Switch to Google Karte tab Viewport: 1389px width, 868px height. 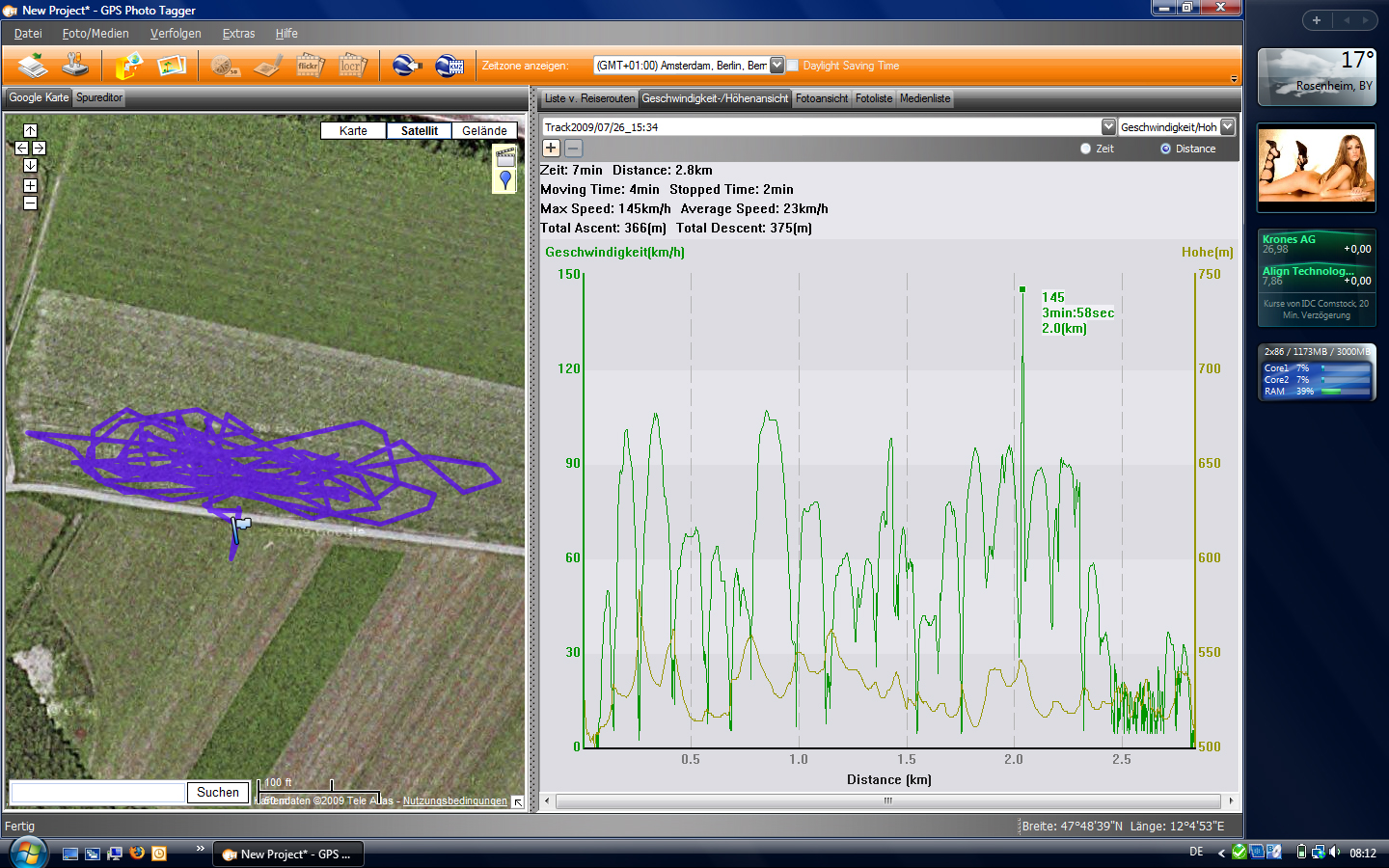[39, 97]
